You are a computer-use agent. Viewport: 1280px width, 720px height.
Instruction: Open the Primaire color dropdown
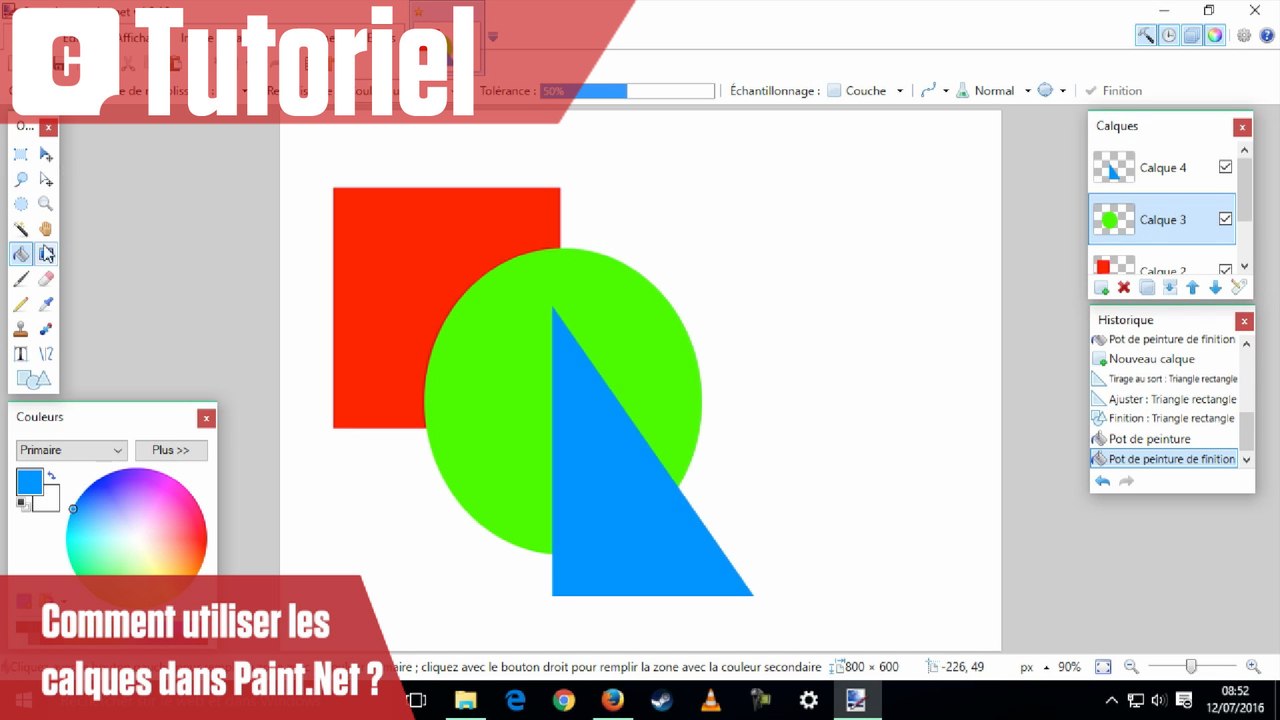tap(72, 450)
